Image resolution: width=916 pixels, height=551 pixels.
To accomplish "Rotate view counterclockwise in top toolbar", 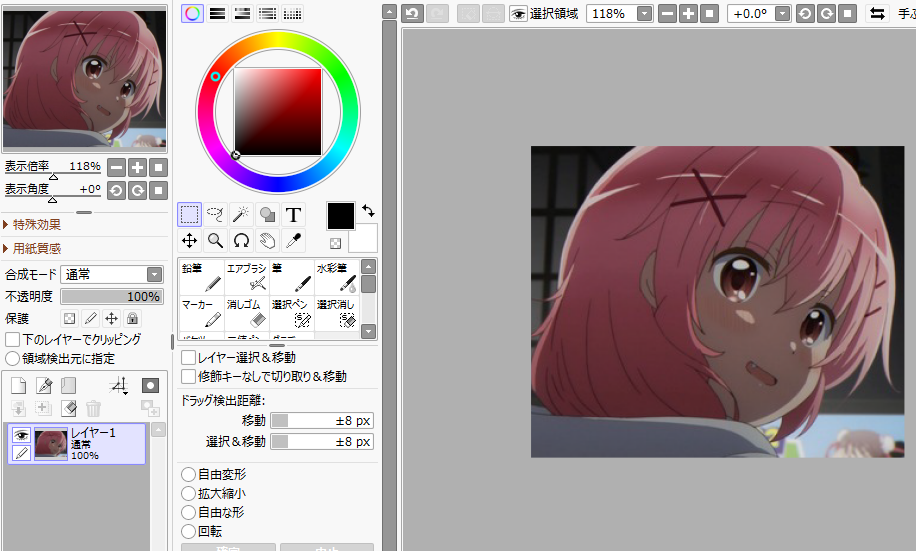I will (x=805, y=13).
